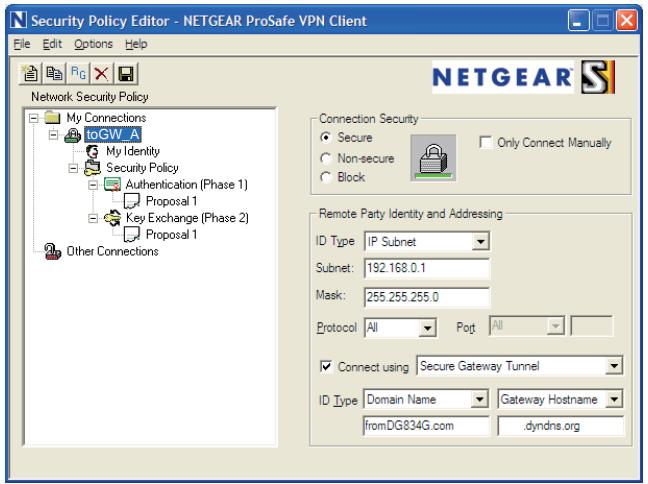The image size is (648, 484).
Task: Select the Non-secure radio button
Action: click(x=326, y=158)
